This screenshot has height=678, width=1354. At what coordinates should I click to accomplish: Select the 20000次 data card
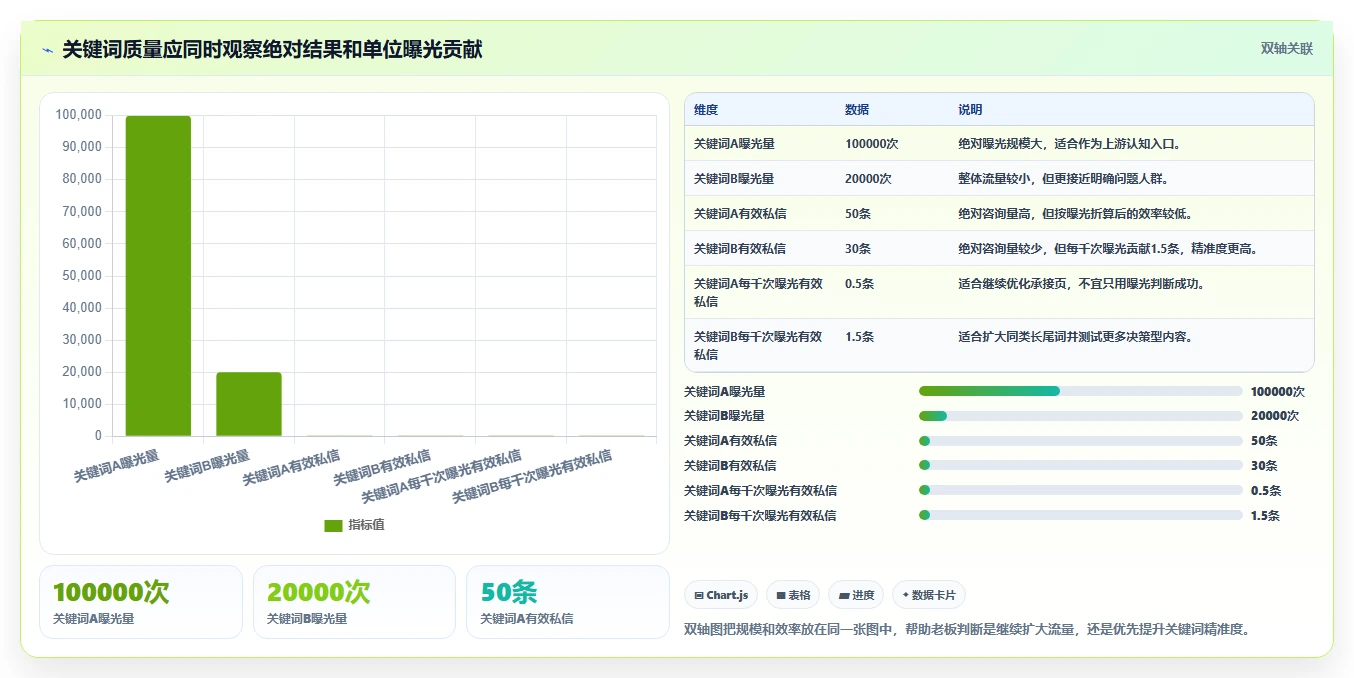tap(354, 602)
